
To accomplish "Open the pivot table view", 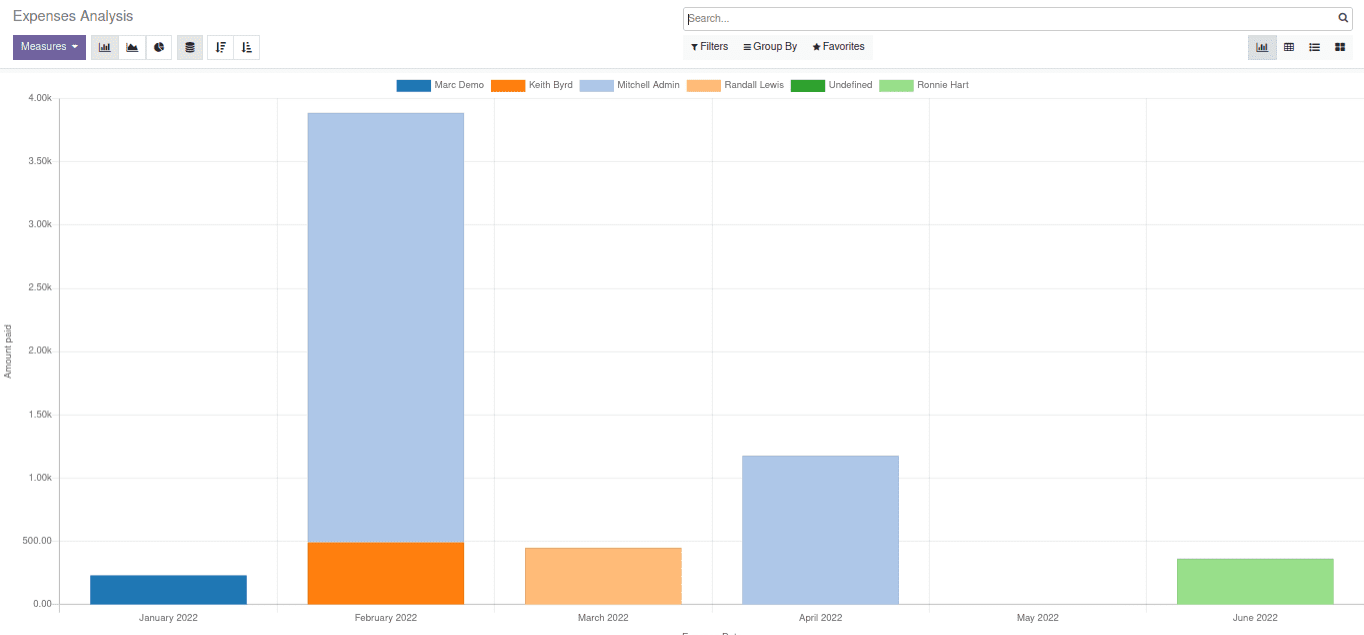I will click(x=1288, y=47).
